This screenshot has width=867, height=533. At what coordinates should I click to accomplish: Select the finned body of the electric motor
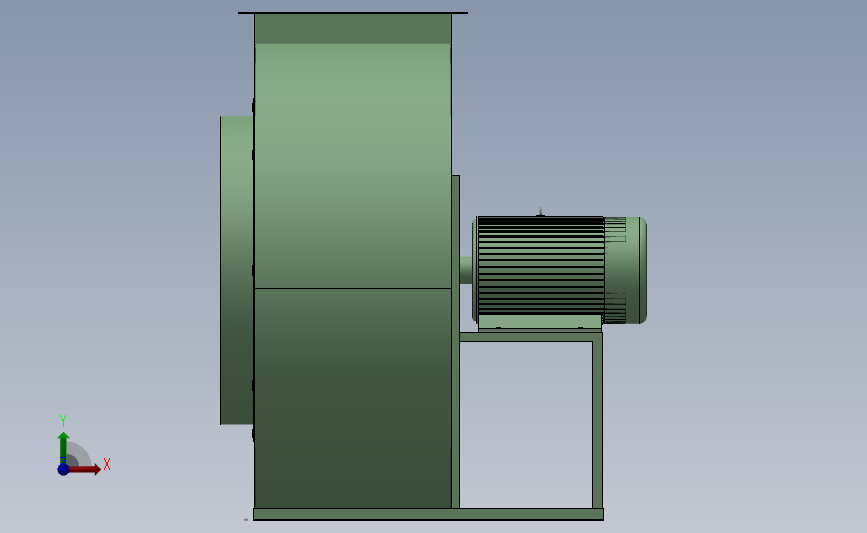pos(541,266)
